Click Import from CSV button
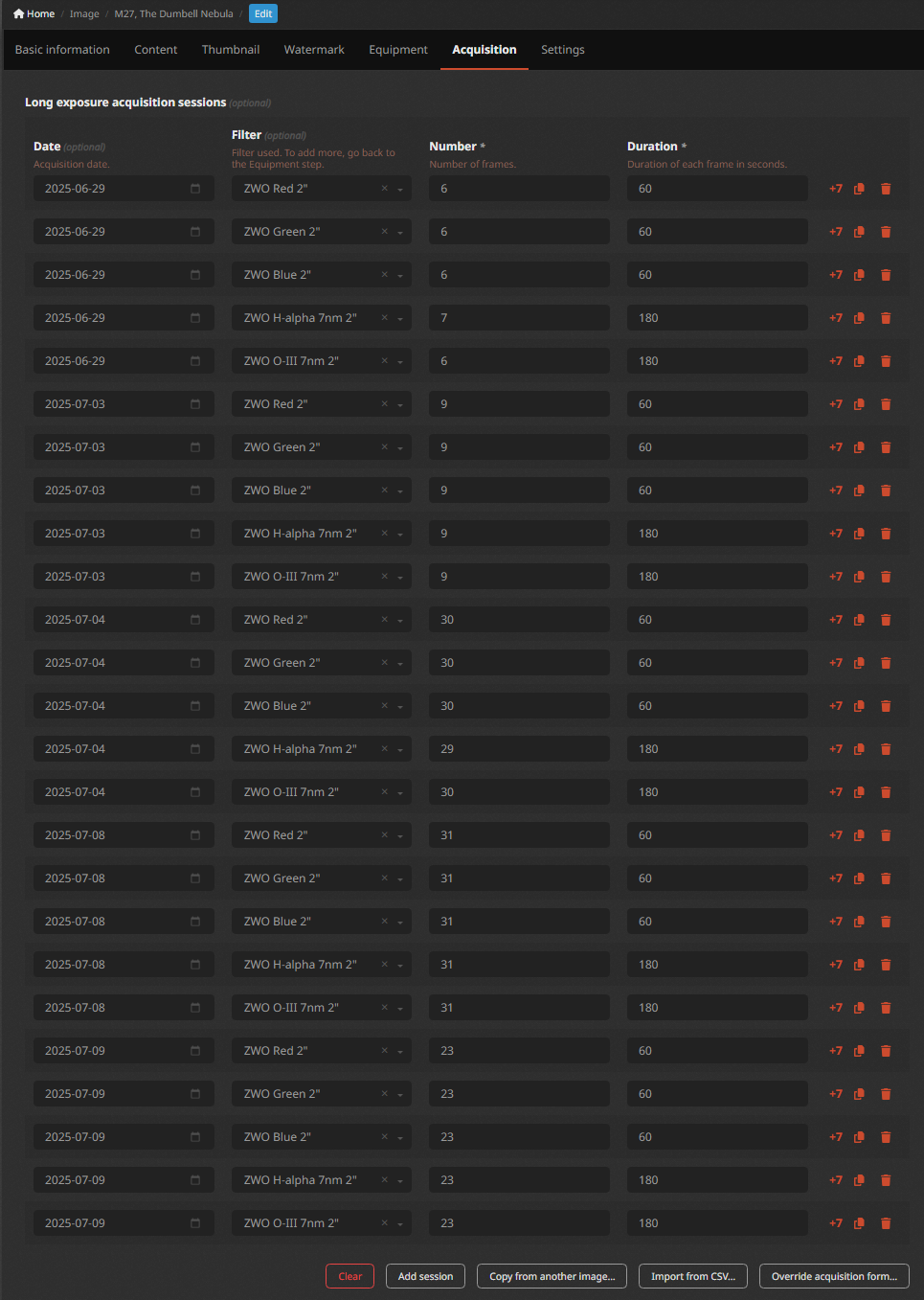Image resolution: width=924 pixels, height=1300 pixels. 693,1276
